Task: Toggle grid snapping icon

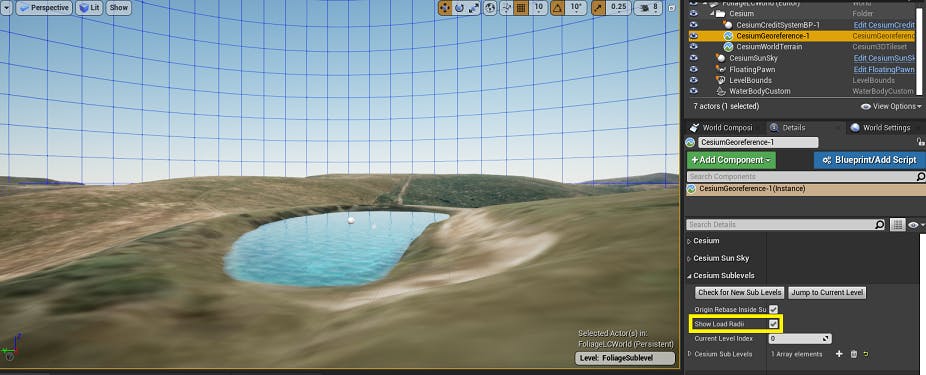Action: pos(521,8)
